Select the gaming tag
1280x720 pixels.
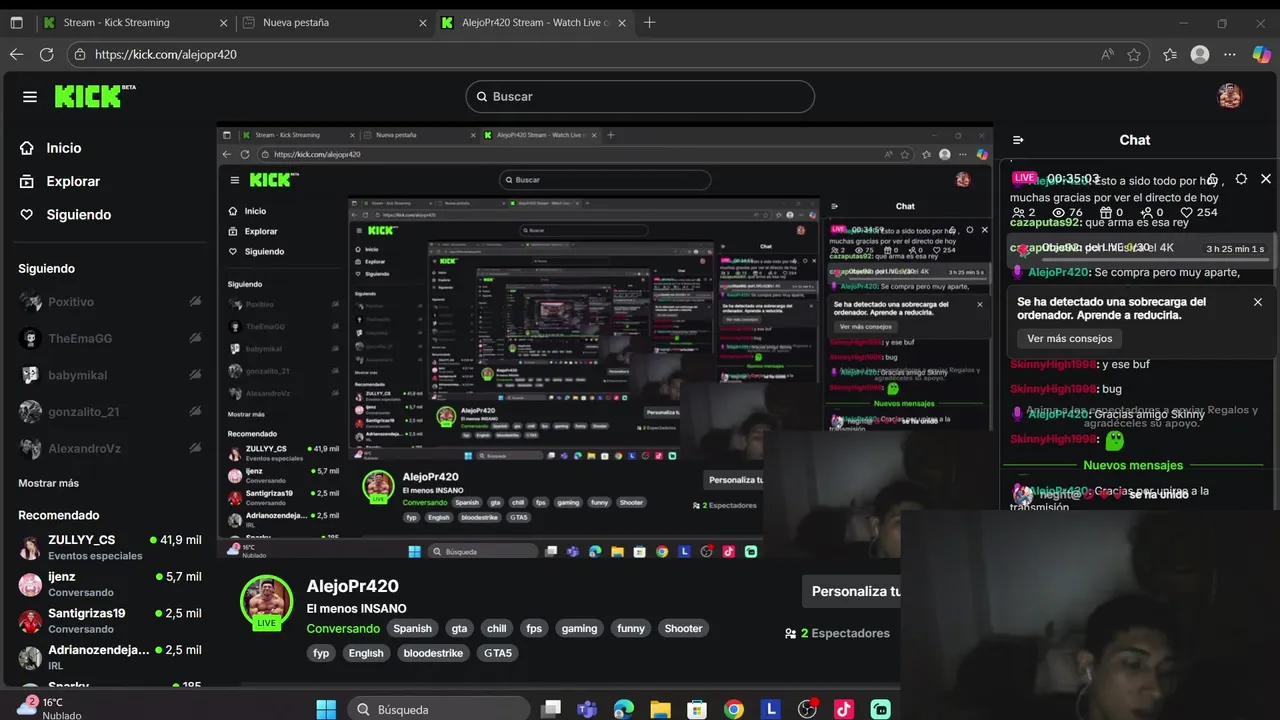(579, 629)
